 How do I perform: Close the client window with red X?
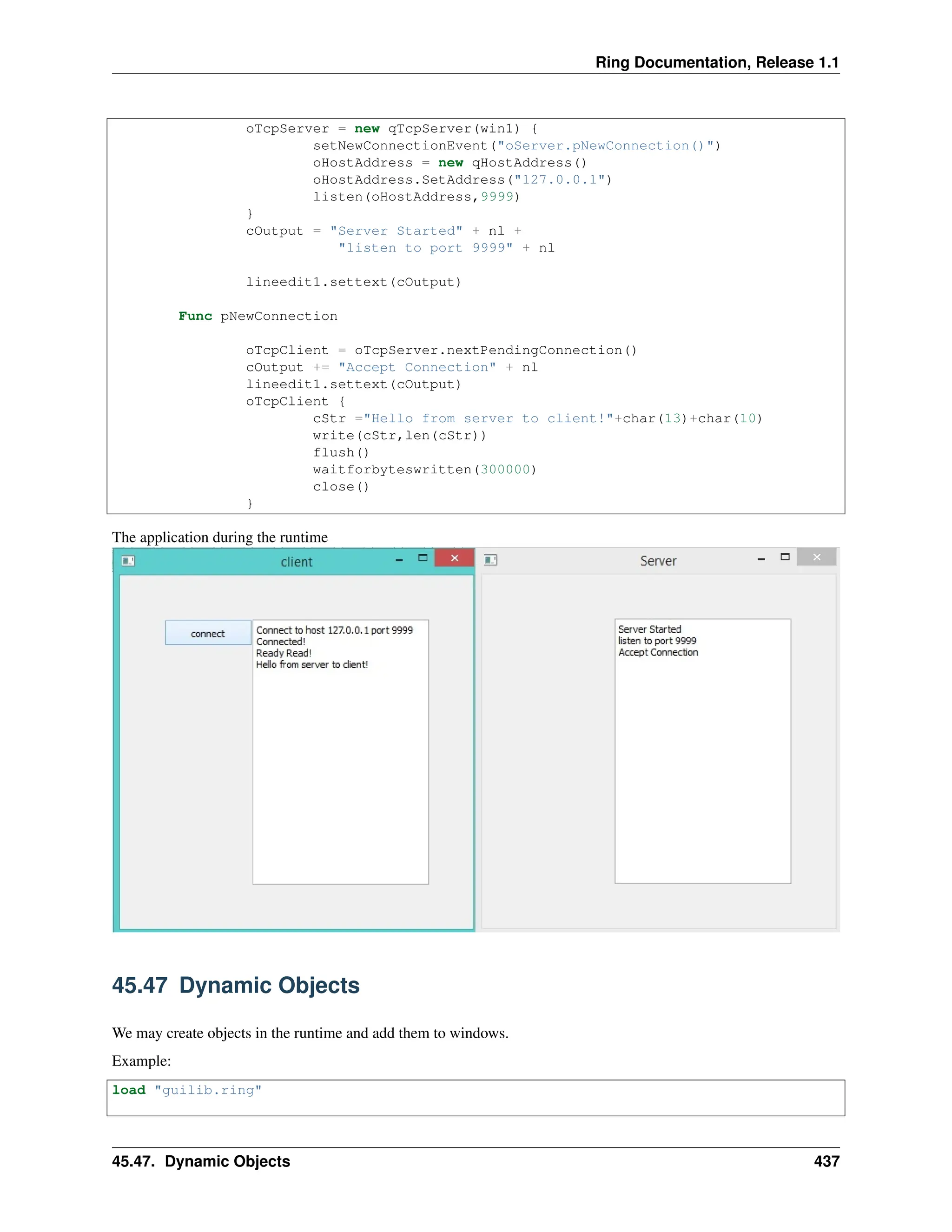pyautogui.click(x=455, y=558)
